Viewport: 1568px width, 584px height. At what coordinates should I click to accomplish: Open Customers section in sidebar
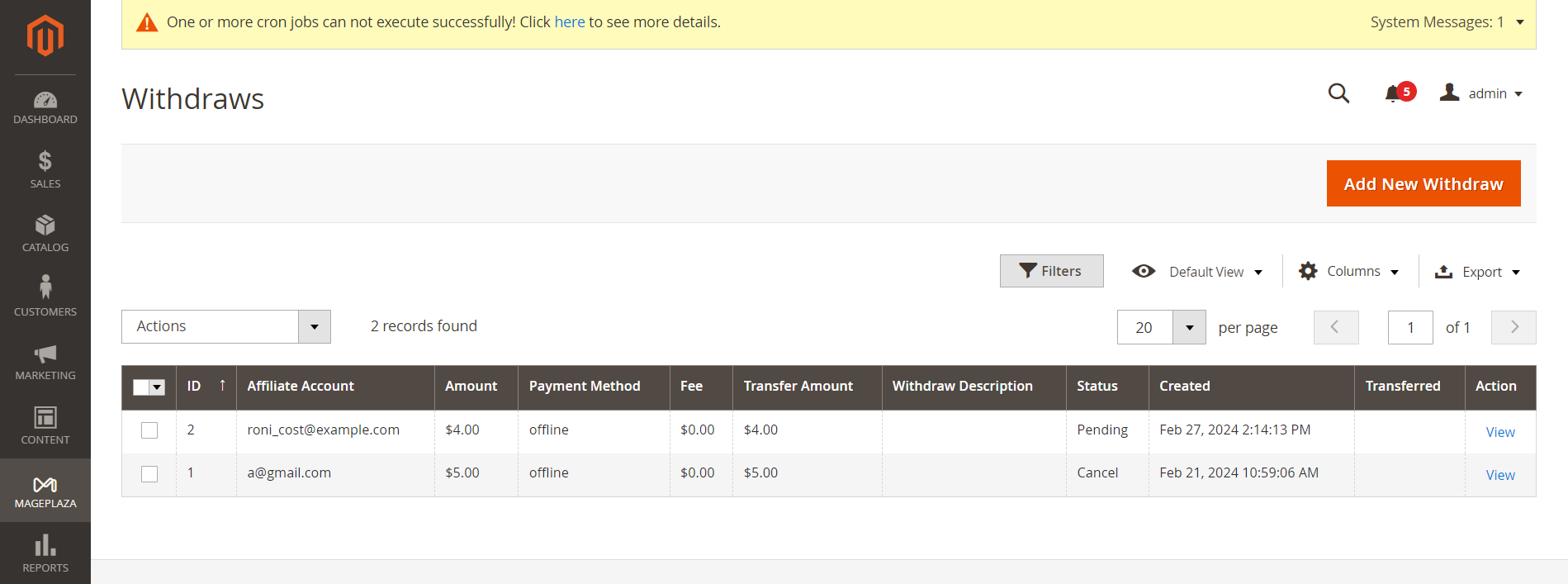click(x=45, y=297)
